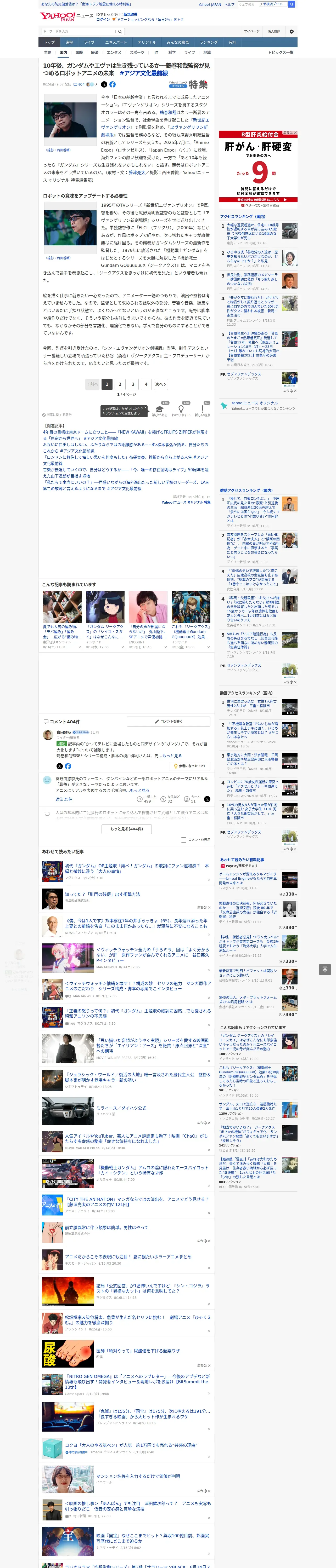Image resolution: width=336 pixels, height=1568 pixels.
Task: Select the 主要 category
Action: 48,52
